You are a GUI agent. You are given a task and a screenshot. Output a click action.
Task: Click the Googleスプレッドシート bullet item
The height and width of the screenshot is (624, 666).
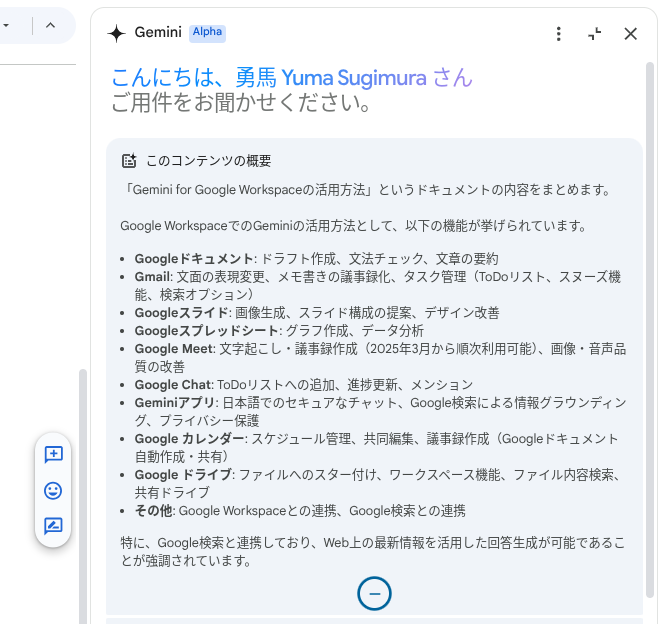279,330
